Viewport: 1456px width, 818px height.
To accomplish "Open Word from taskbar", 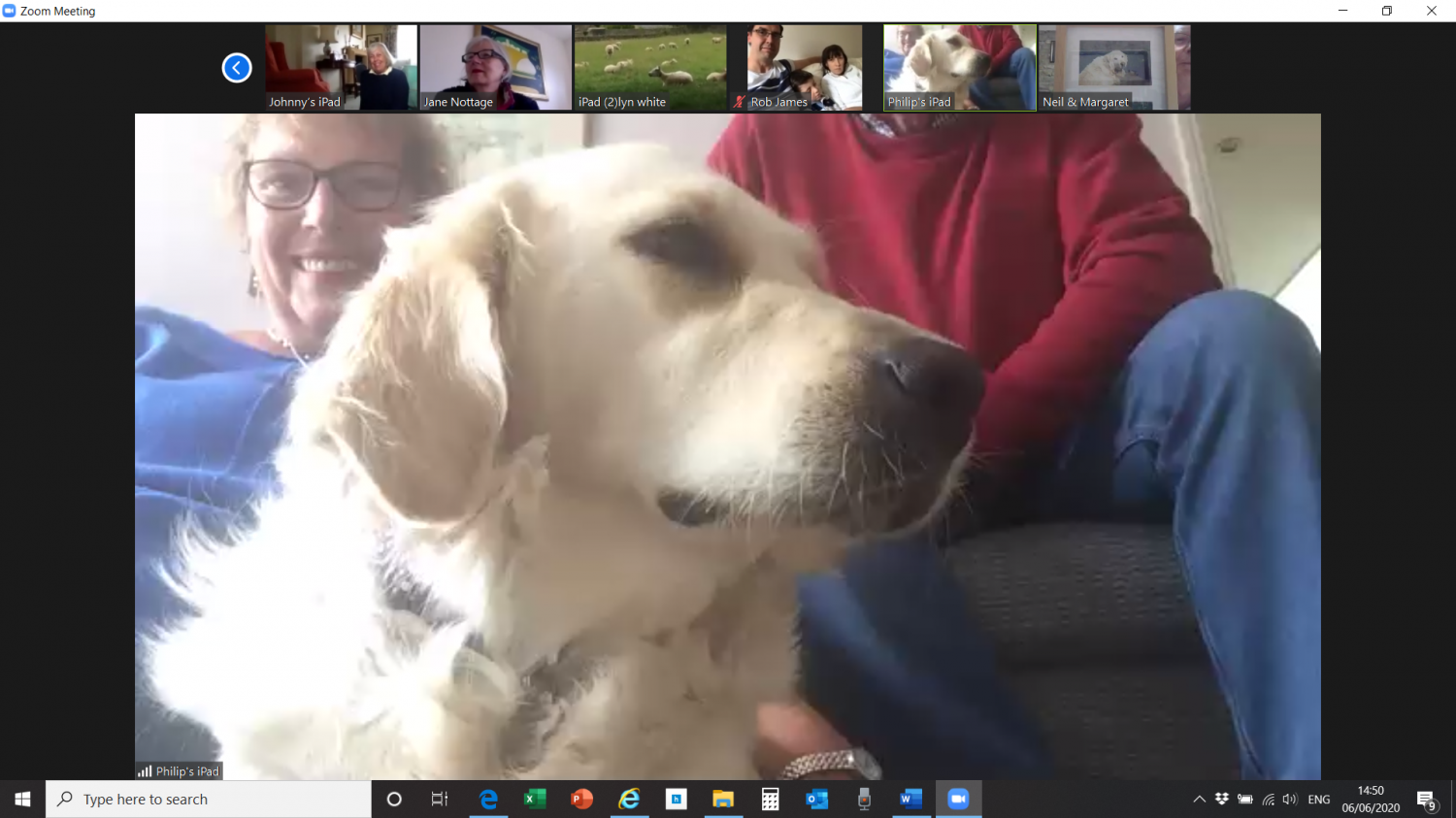I will click(910, 799).
